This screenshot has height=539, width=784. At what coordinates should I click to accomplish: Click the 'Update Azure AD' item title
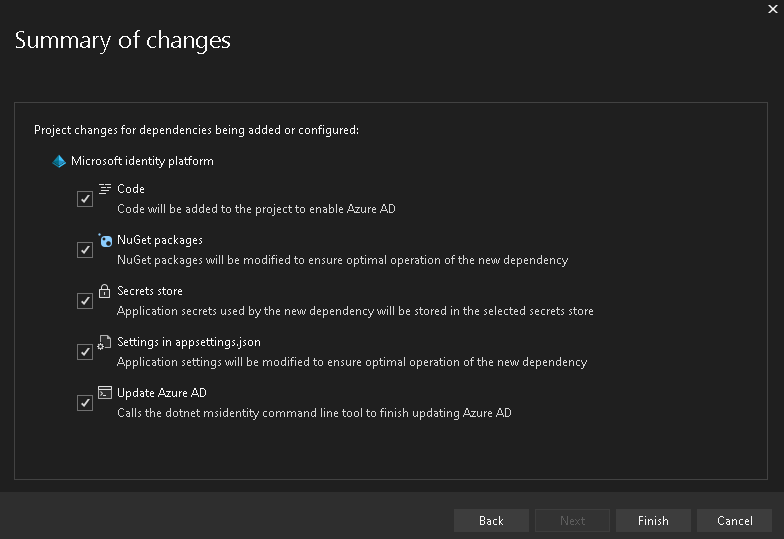click(162, 393)
